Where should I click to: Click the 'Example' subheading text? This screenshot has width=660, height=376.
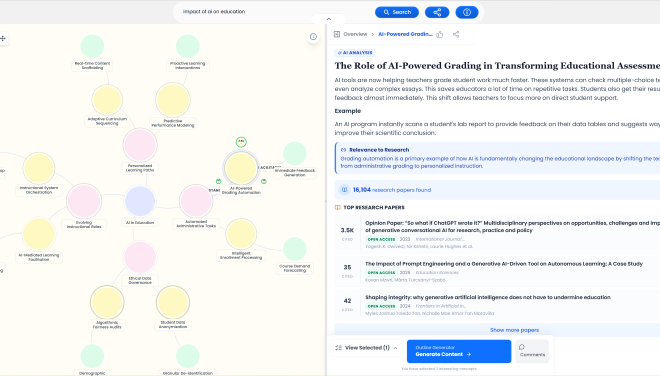(348, 111)
